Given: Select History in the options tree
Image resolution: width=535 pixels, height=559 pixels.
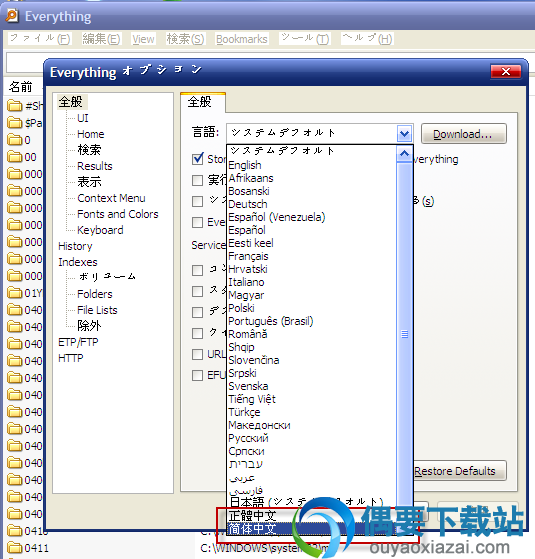Looking at the screenshot, I should pos(75,246).
